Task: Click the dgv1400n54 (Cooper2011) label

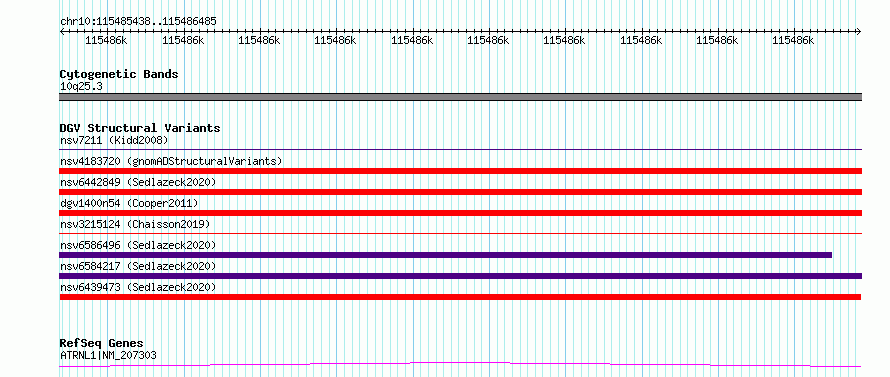Action: (129, 203)
